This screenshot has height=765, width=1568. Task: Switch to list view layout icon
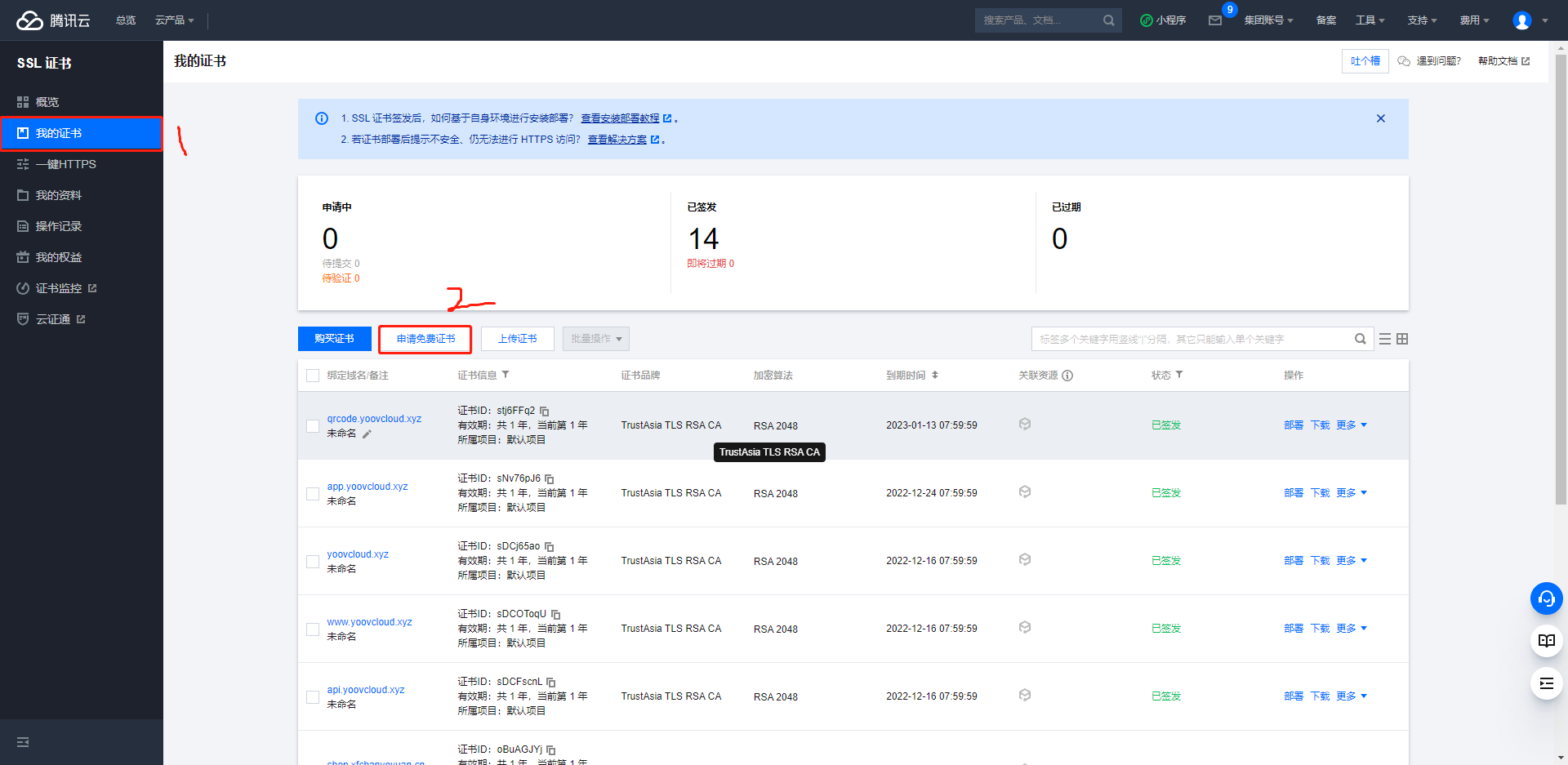coord(1385,339)
